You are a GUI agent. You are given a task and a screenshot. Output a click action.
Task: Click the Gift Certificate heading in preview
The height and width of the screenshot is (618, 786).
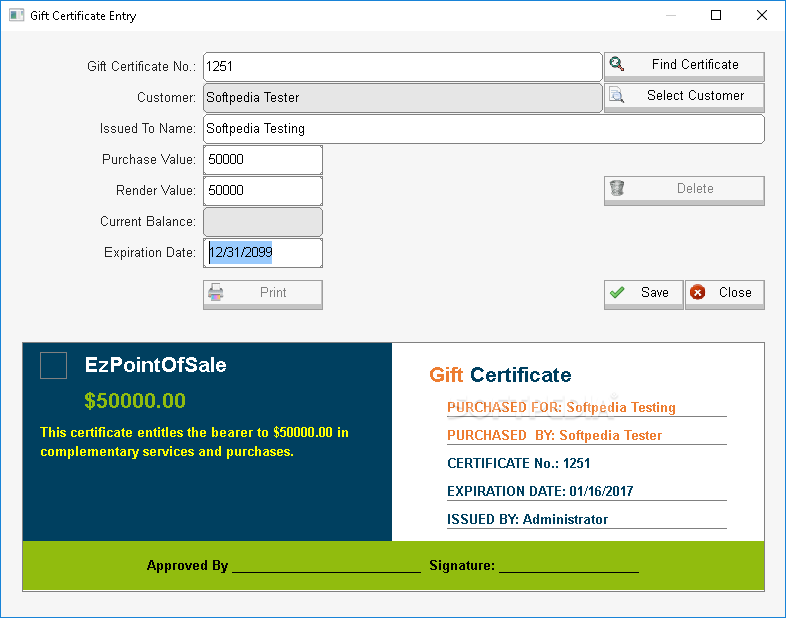[x=500, y=375]
